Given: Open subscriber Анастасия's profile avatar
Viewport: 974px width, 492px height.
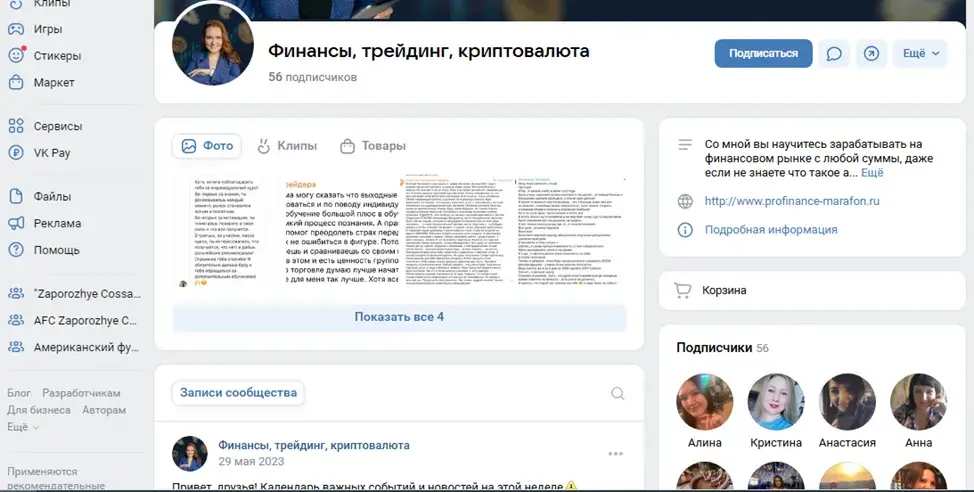Looking at the screenshot, I should 847,402.
